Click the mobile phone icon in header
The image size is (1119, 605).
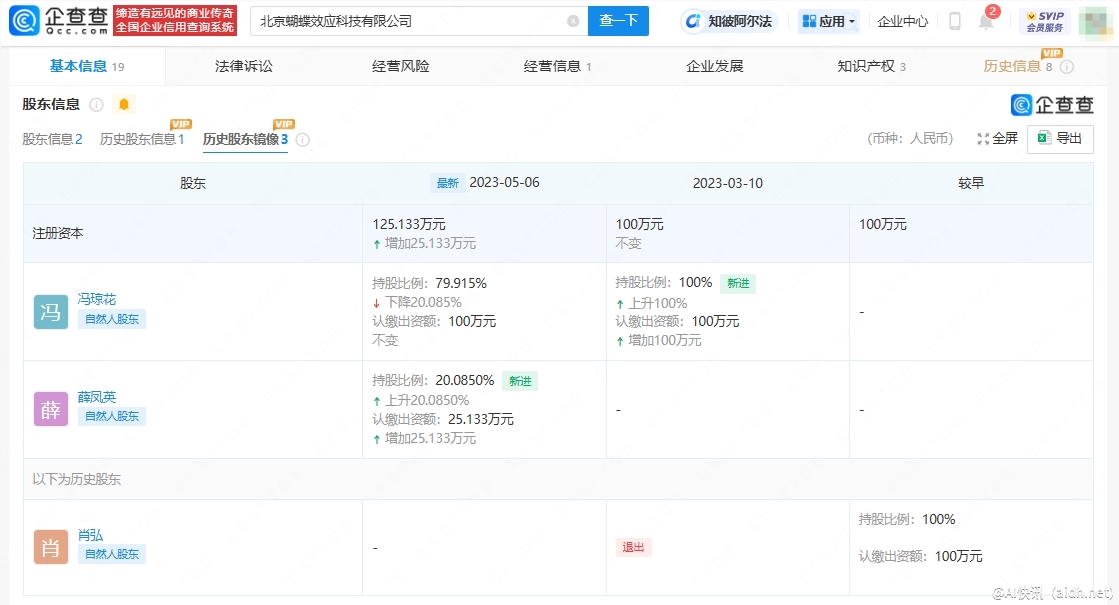pos(955,21)
